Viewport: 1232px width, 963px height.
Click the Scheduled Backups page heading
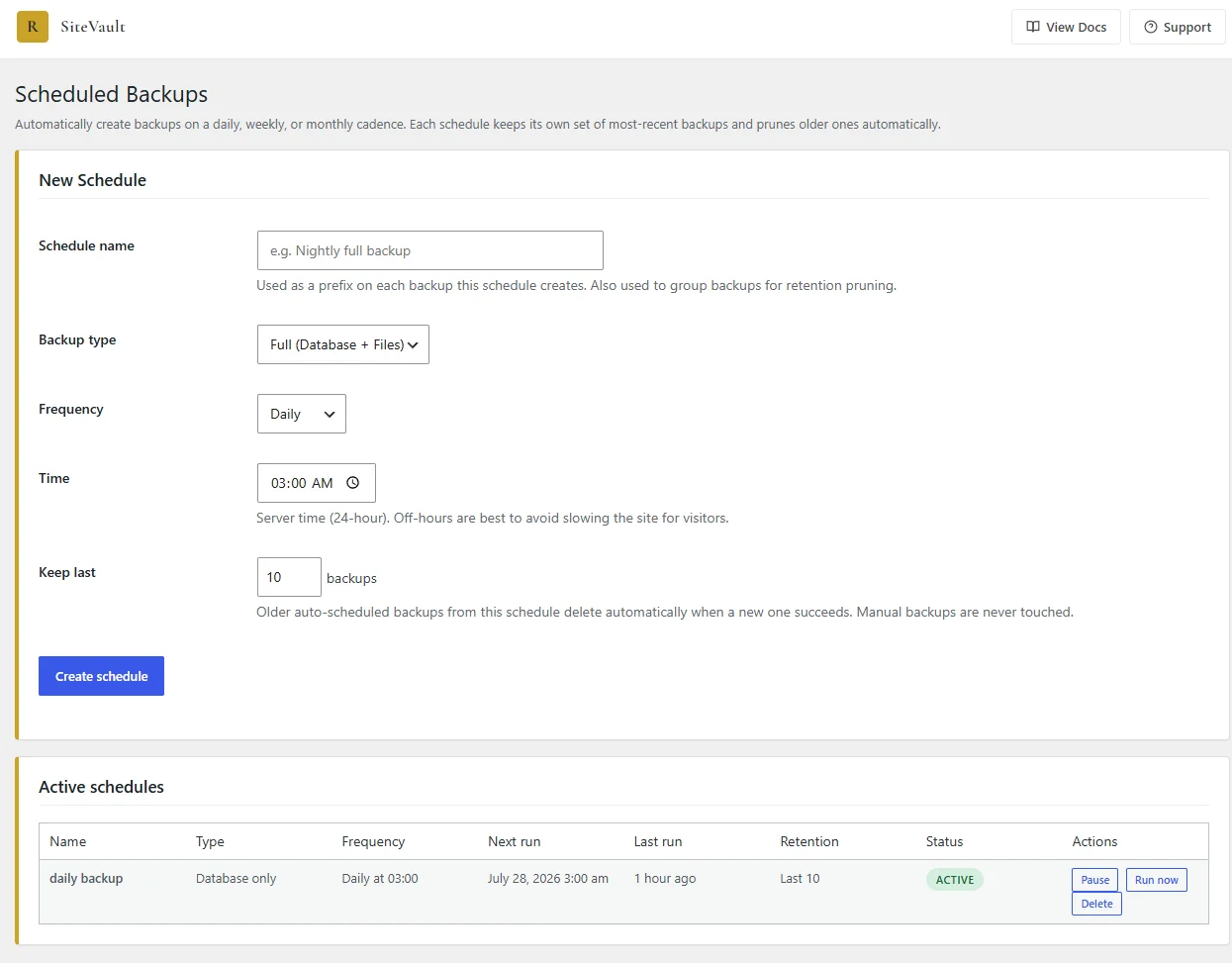tap(112, 94)
